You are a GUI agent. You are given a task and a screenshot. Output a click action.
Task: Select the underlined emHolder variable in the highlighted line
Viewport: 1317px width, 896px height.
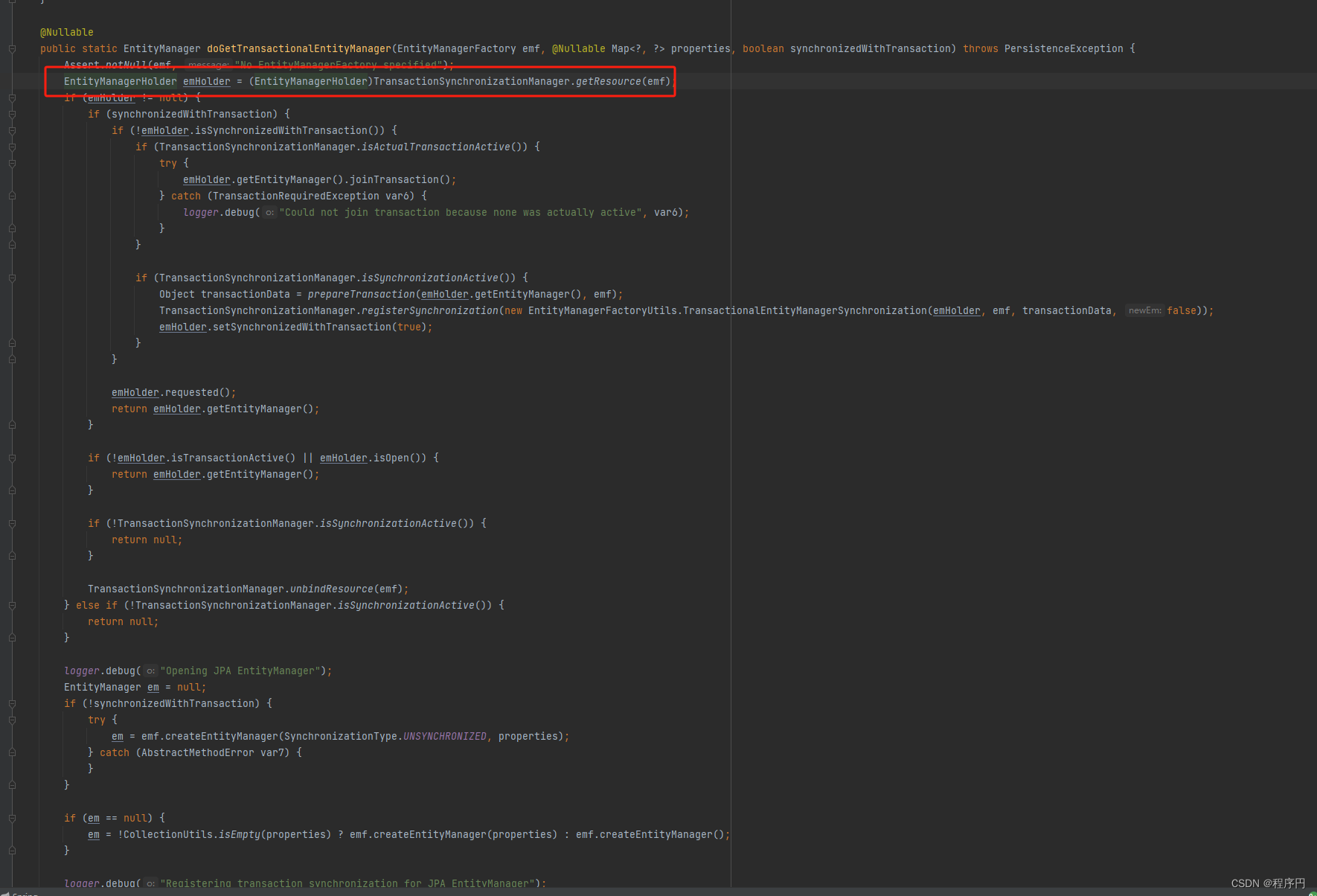tap(207, 81)
